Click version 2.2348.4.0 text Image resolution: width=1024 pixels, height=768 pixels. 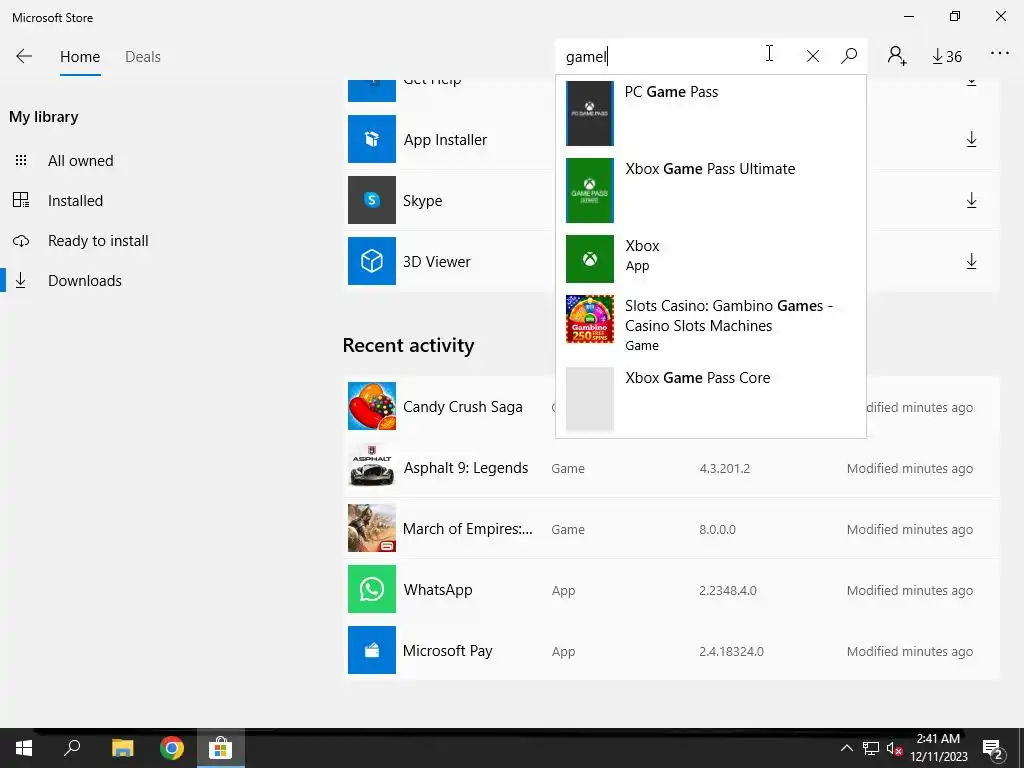(x=728, y=590)
